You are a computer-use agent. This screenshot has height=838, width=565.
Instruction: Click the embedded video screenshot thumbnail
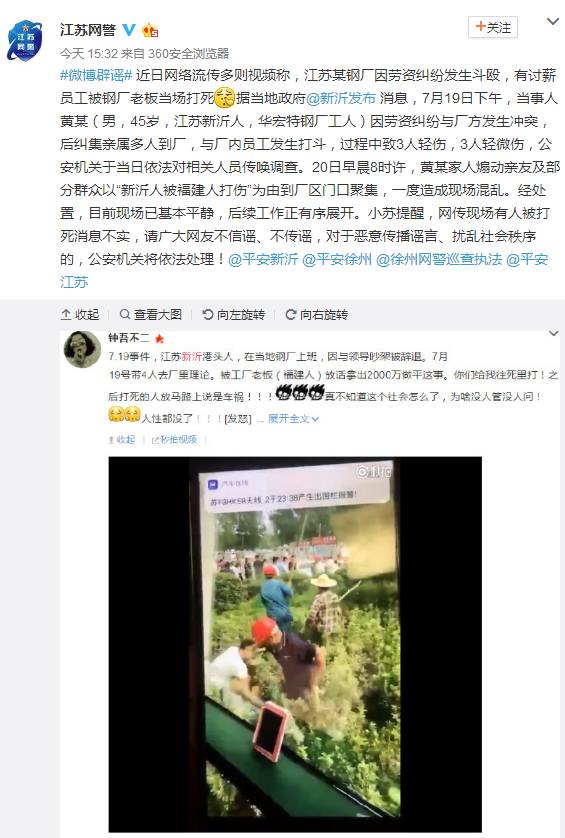click(295, 643)
